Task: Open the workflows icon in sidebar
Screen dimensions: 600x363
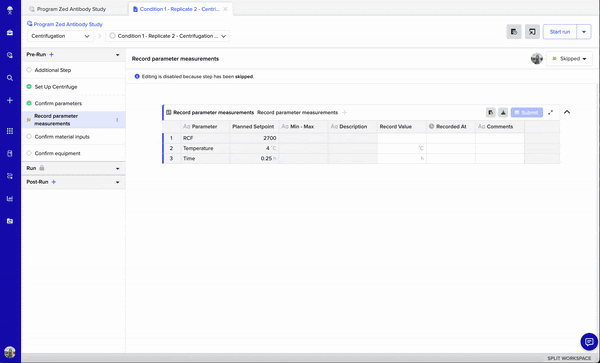Action: pyautogui.click(x=10, y=176)
